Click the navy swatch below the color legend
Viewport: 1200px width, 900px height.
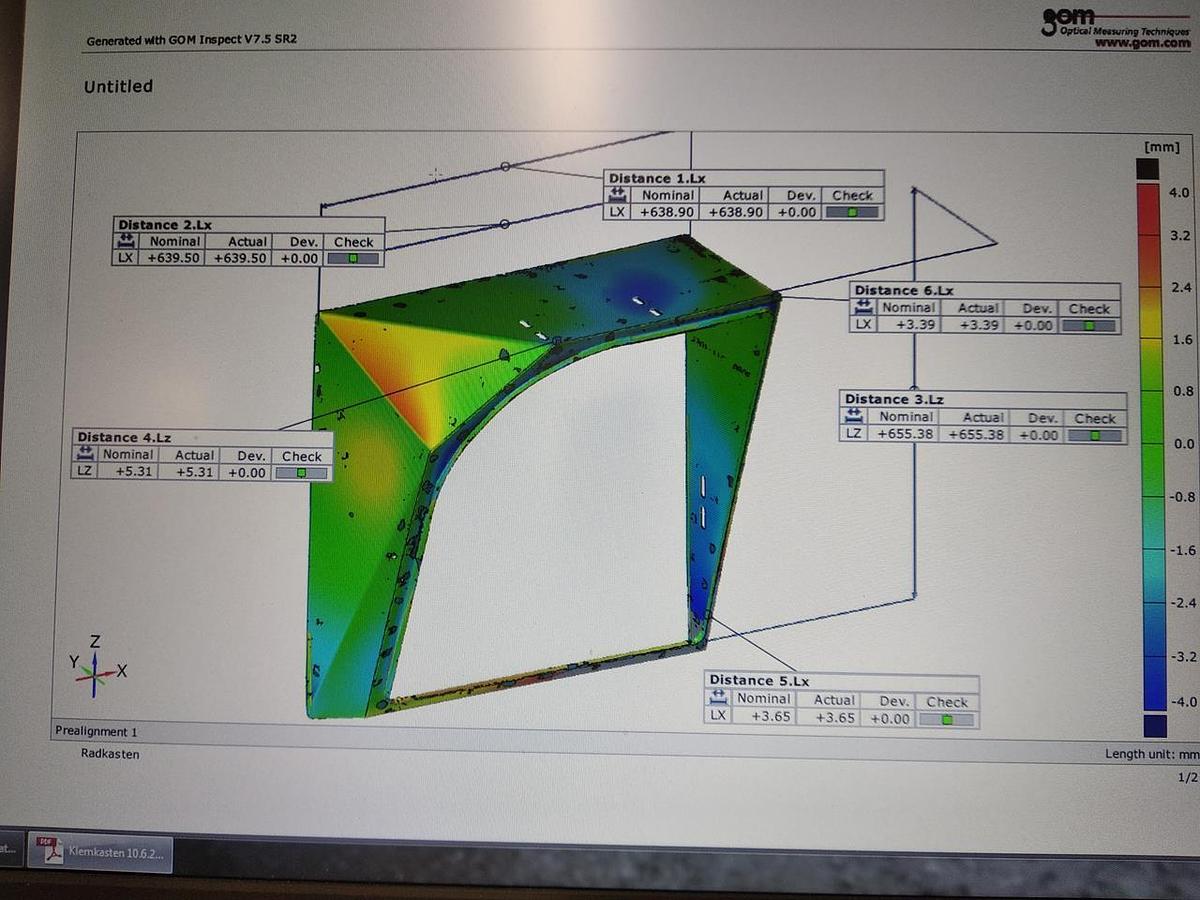[x=1153, y=725]
